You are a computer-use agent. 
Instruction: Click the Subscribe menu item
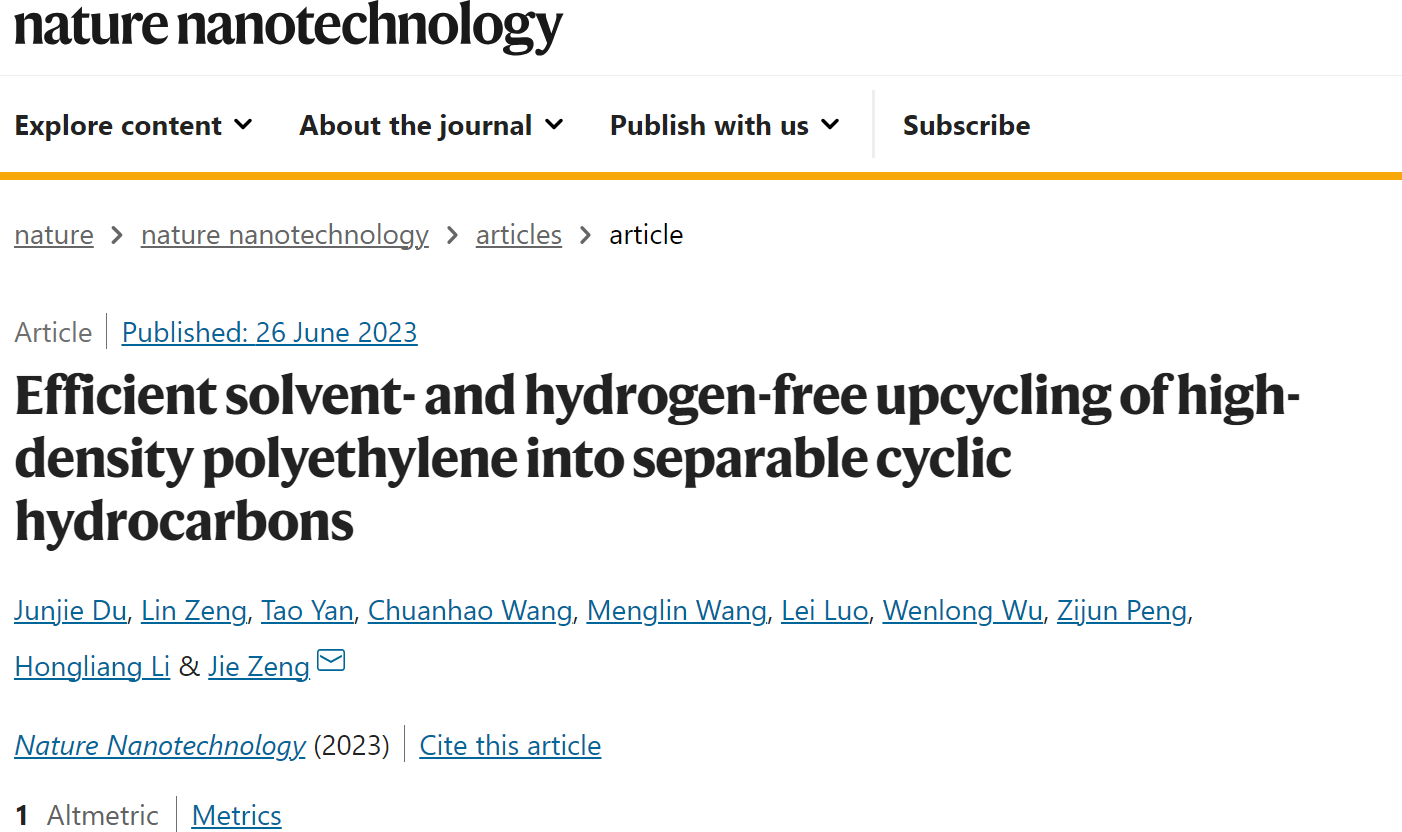[x=966, y=125]
